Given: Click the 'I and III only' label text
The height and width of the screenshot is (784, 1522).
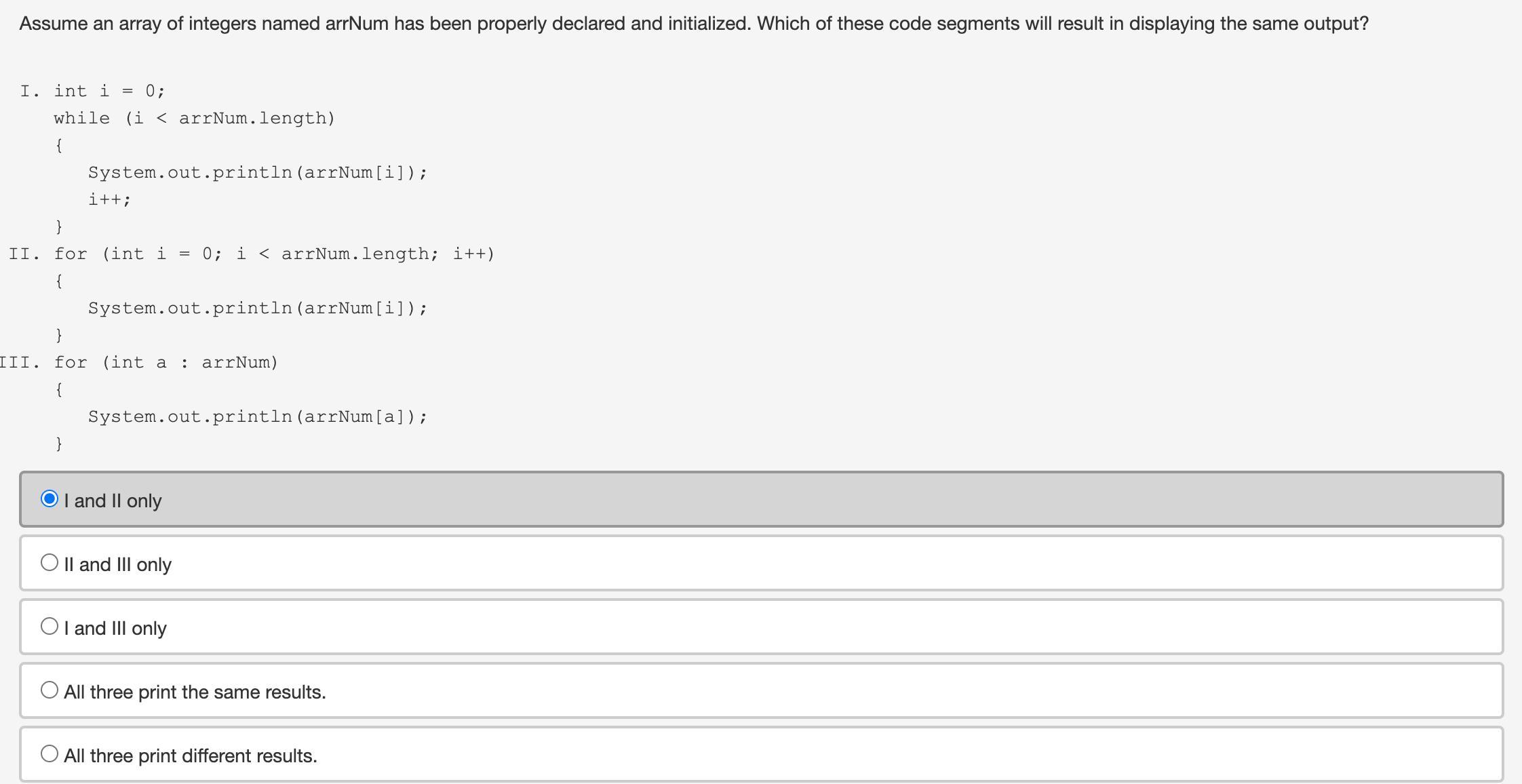Looking at the screenshot, I should click(x=115, y=629).
